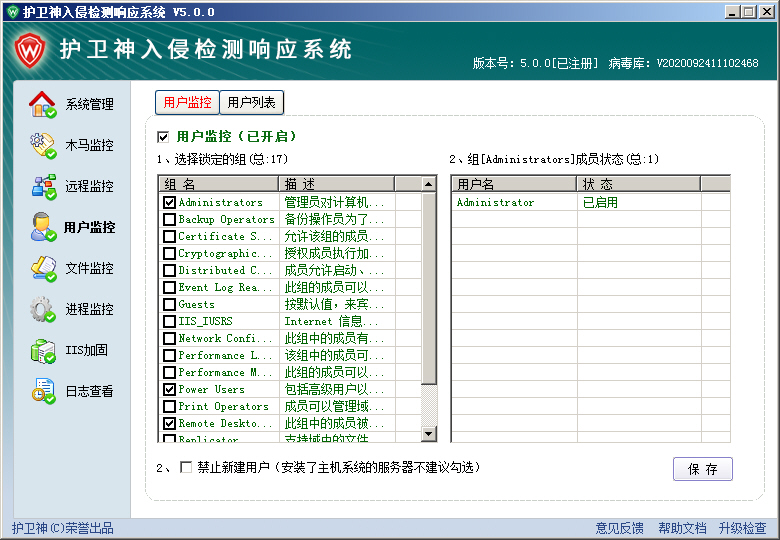Switch to the 用户列表 tab
This screenshot has height=540, width=780.
tap(253, 102)
